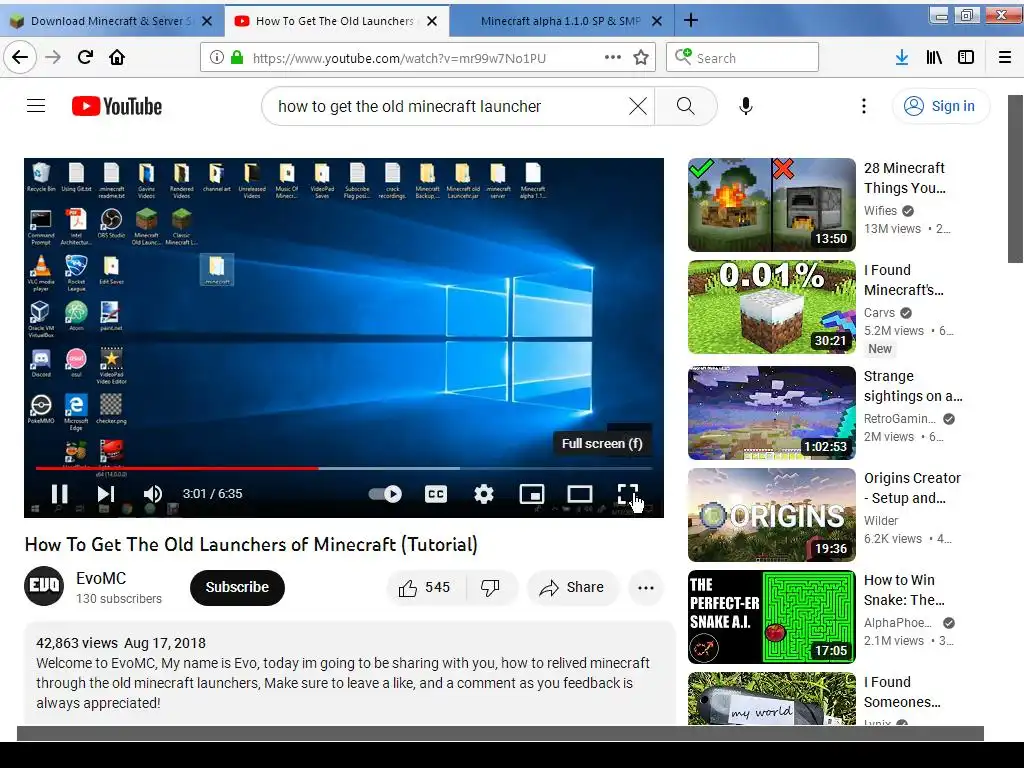The height and width of the screenshot is (768, 1024).
Task: Toggle the autoplay switch
Action: 385,494
